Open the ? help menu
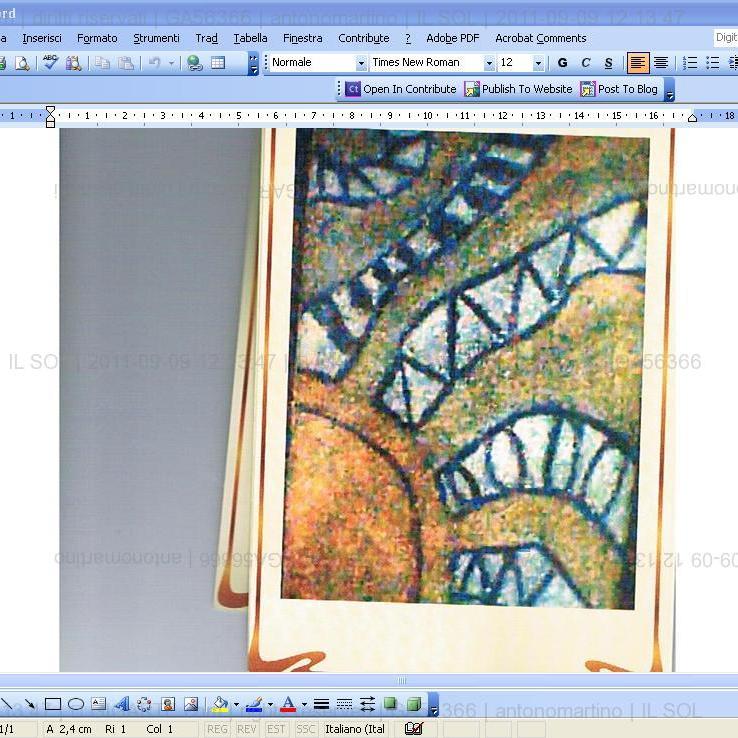The image size is (738, 738). [x=408, y=38]
